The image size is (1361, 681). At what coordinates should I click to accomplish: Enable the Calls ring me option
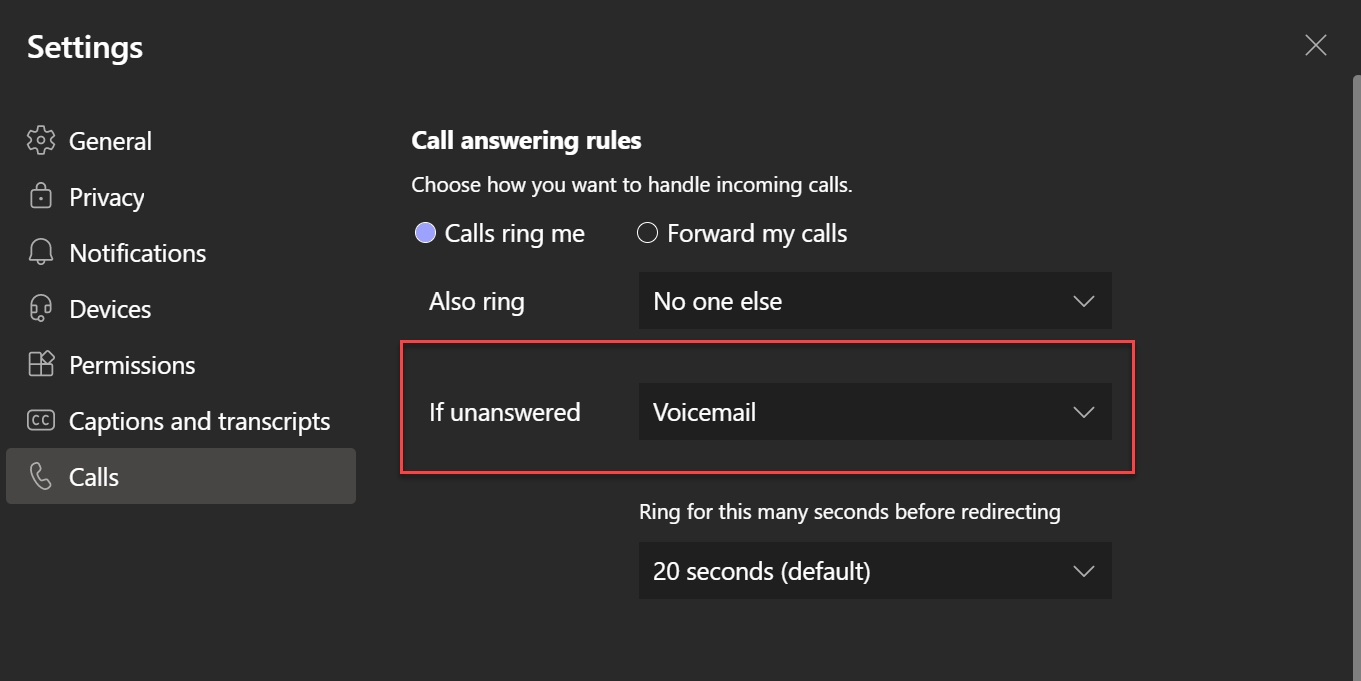[425, 232]
